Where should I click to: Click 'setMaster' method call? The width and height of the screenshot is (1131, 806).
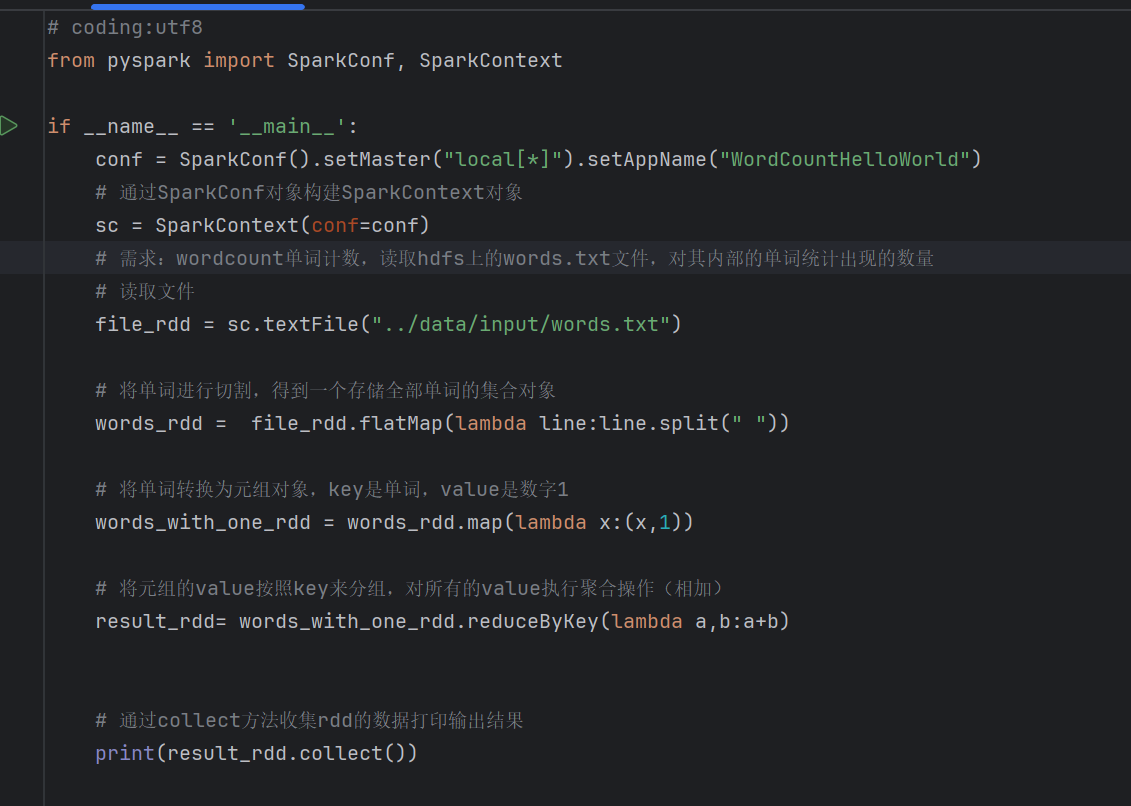(x=377, y=159)
